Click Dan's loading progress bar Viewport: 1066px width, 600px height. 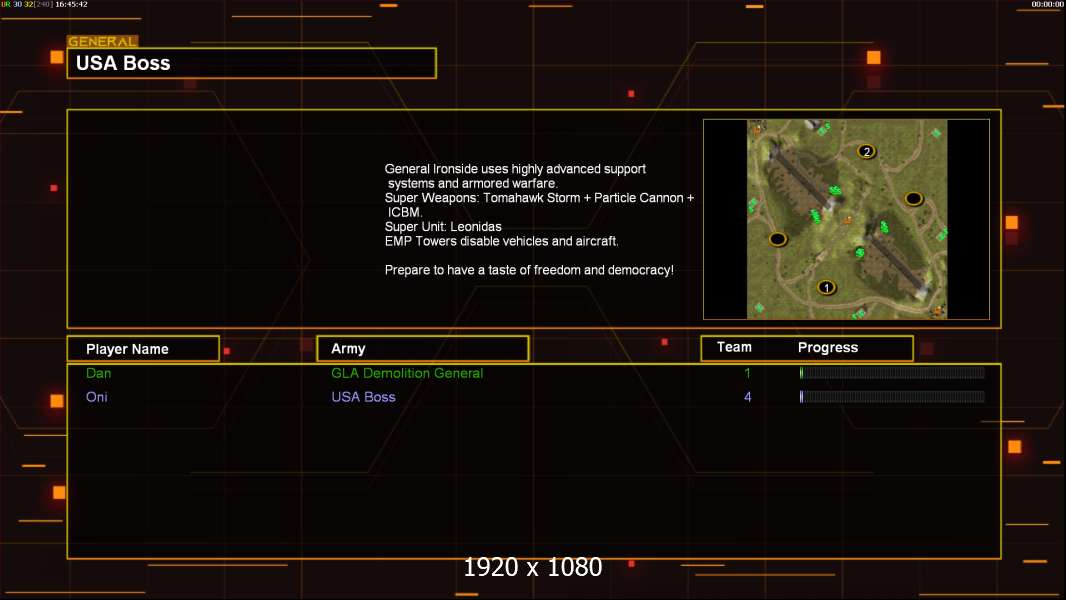tap(892, 372)
